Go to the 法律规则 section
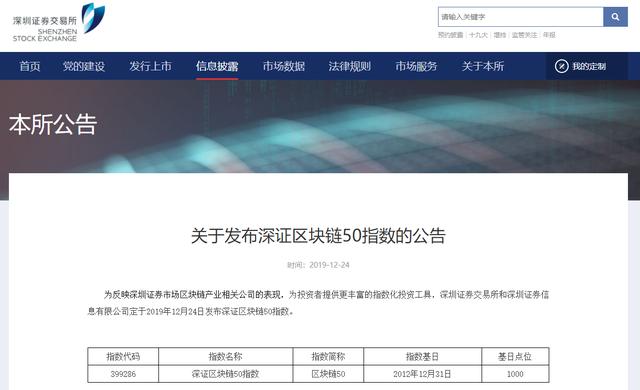This screenshot has width=640, height=390. [349, 66]
